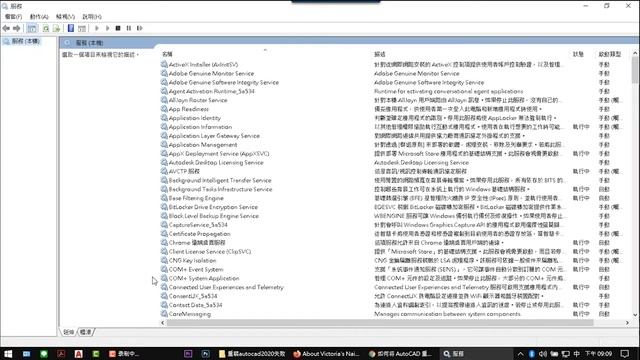Select Background Intelligent Transfer Service
Image resolution: width=640 pixels, height=360 pixels.
220,180
